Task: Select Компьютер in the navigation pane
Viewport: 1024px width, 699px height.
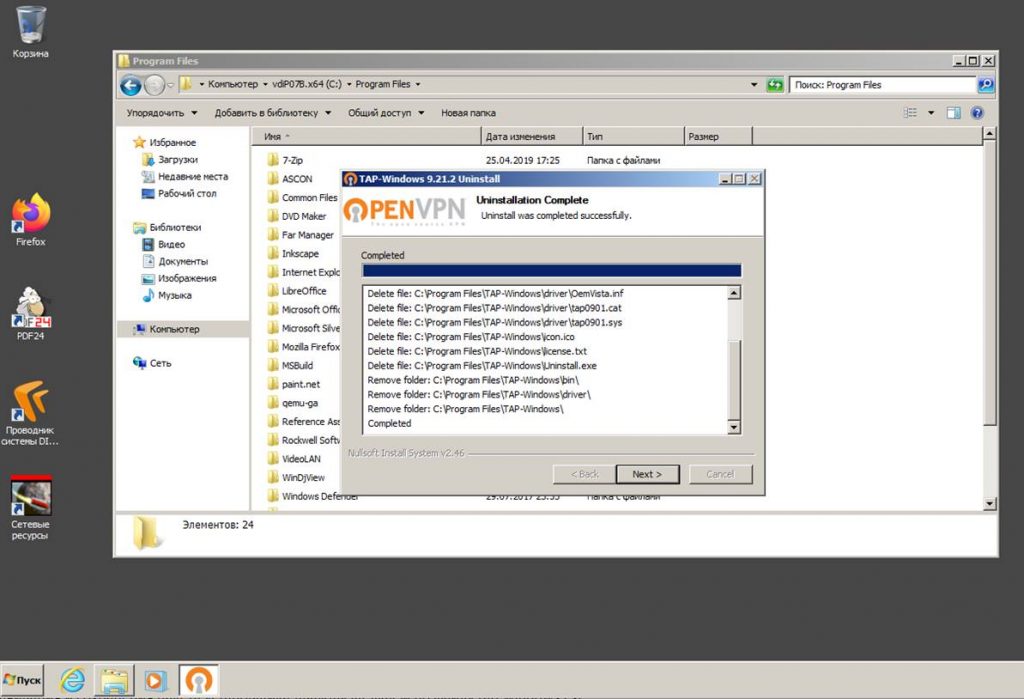Action: 183,329
